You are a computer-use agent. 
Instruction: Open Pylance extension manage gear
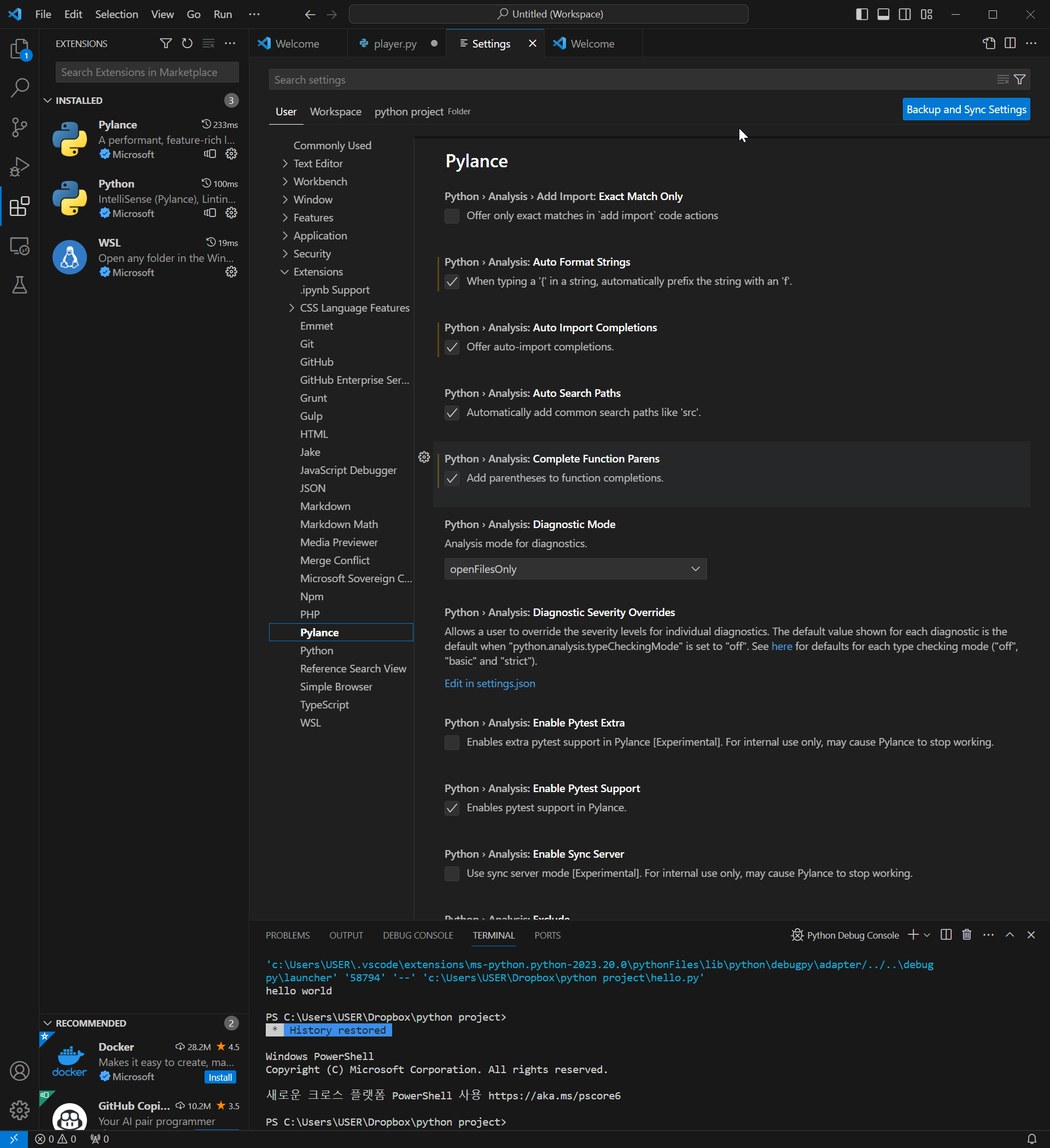click(x=231, y=154)
